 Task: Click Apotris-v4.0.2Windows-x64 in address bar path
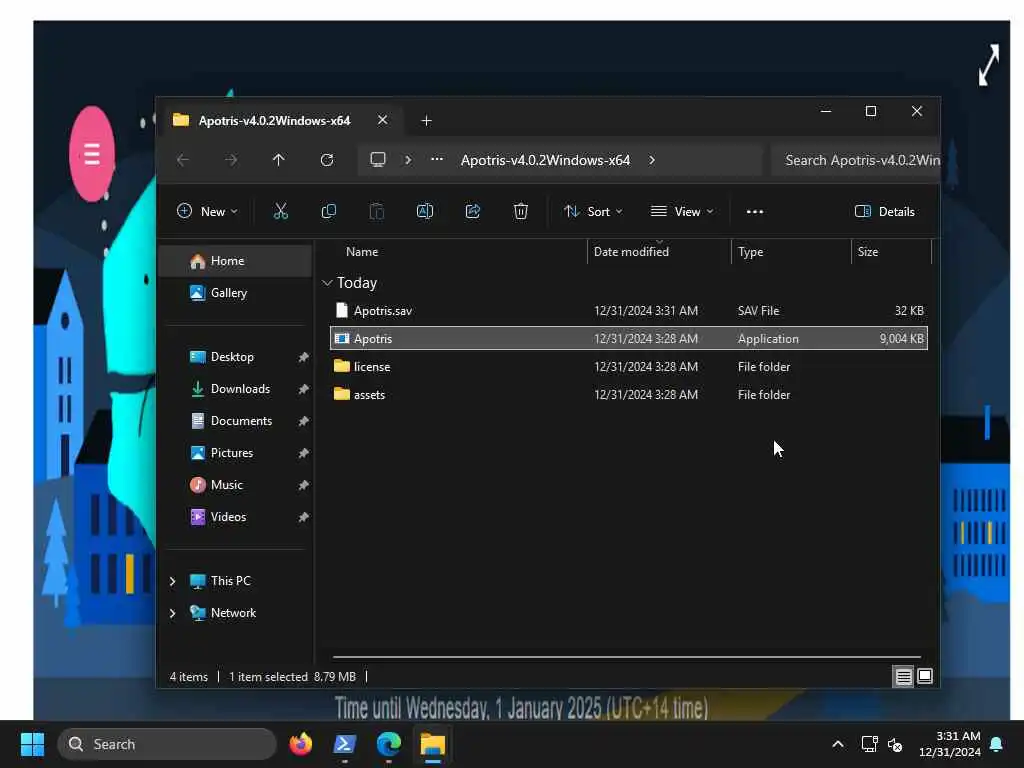(x=545, y=160)
